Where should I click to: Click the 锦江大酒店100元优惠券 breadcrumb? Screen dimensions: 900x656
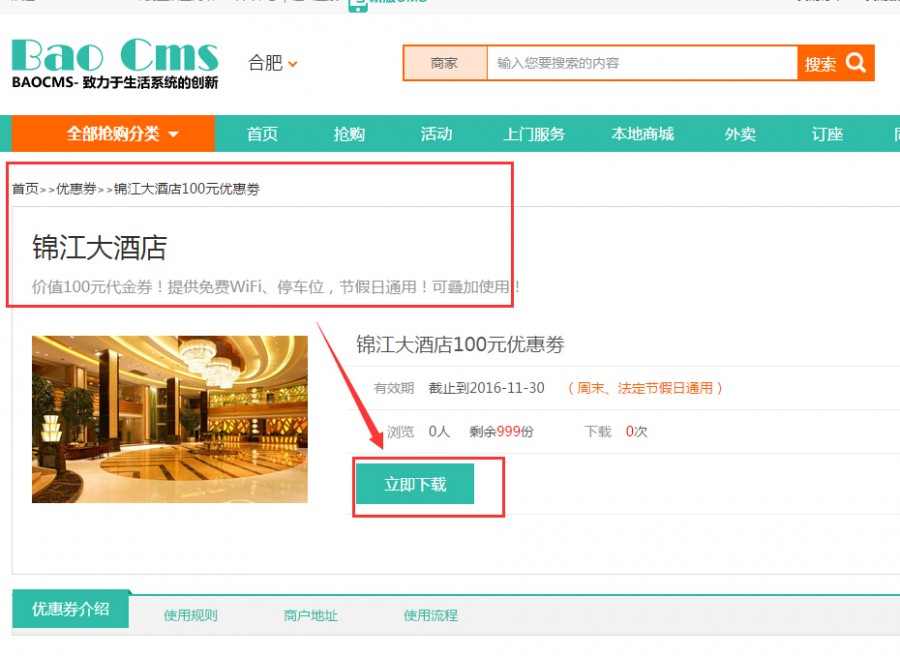187,189
